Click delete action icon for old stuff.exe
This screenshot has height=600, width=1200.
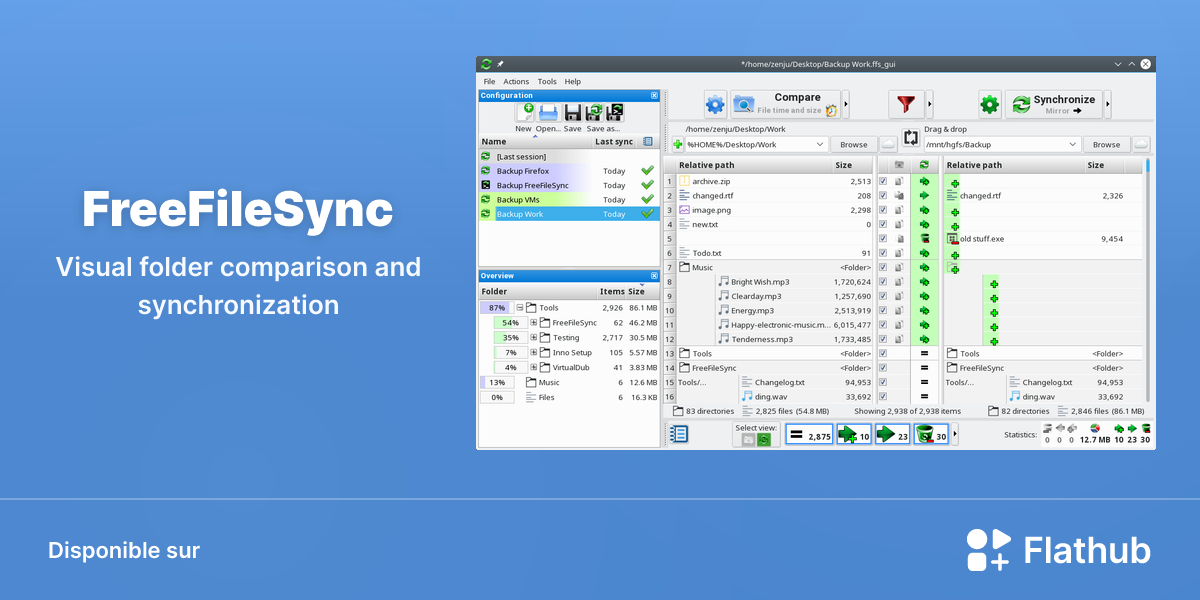coord(924,239)
